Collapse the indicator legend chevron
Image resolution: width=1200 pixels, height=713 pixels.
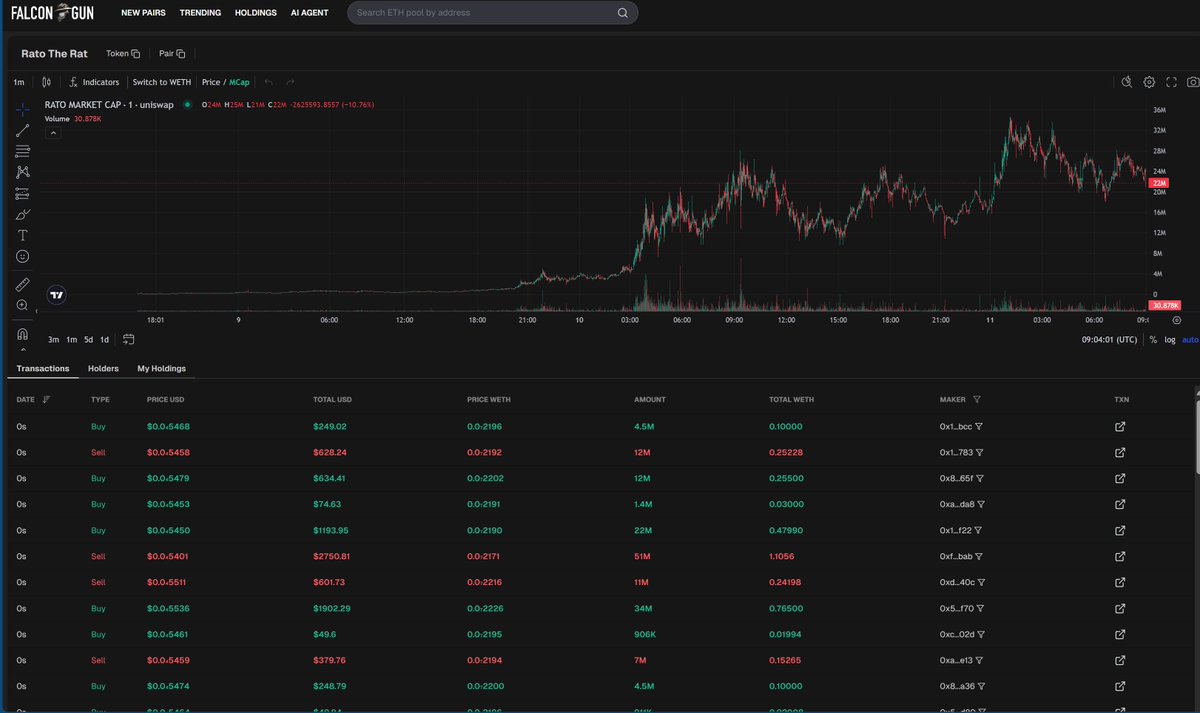tap(53, 133)
